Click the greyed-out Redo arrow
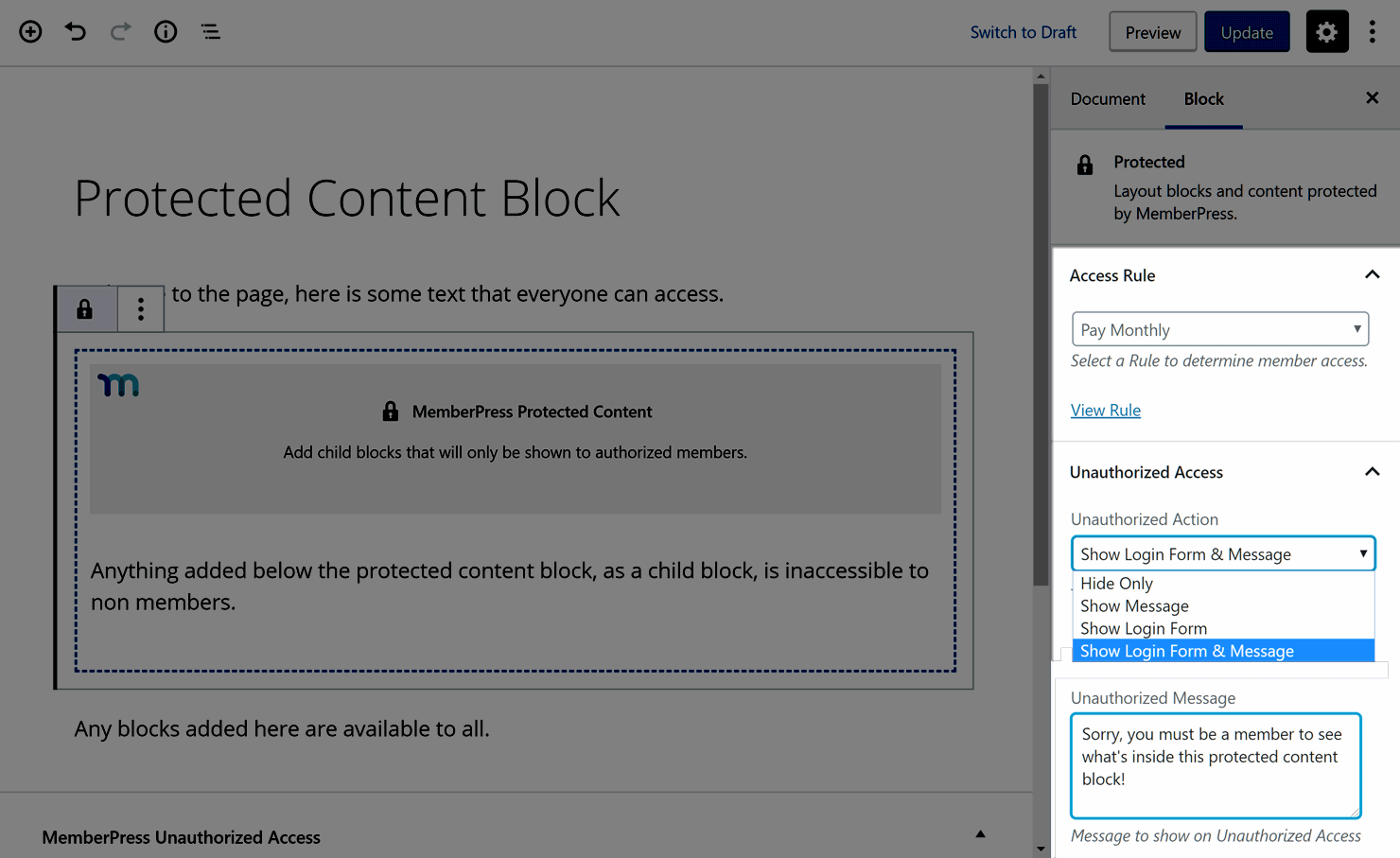Screen dimensions: 1400x858 [120, 32]
